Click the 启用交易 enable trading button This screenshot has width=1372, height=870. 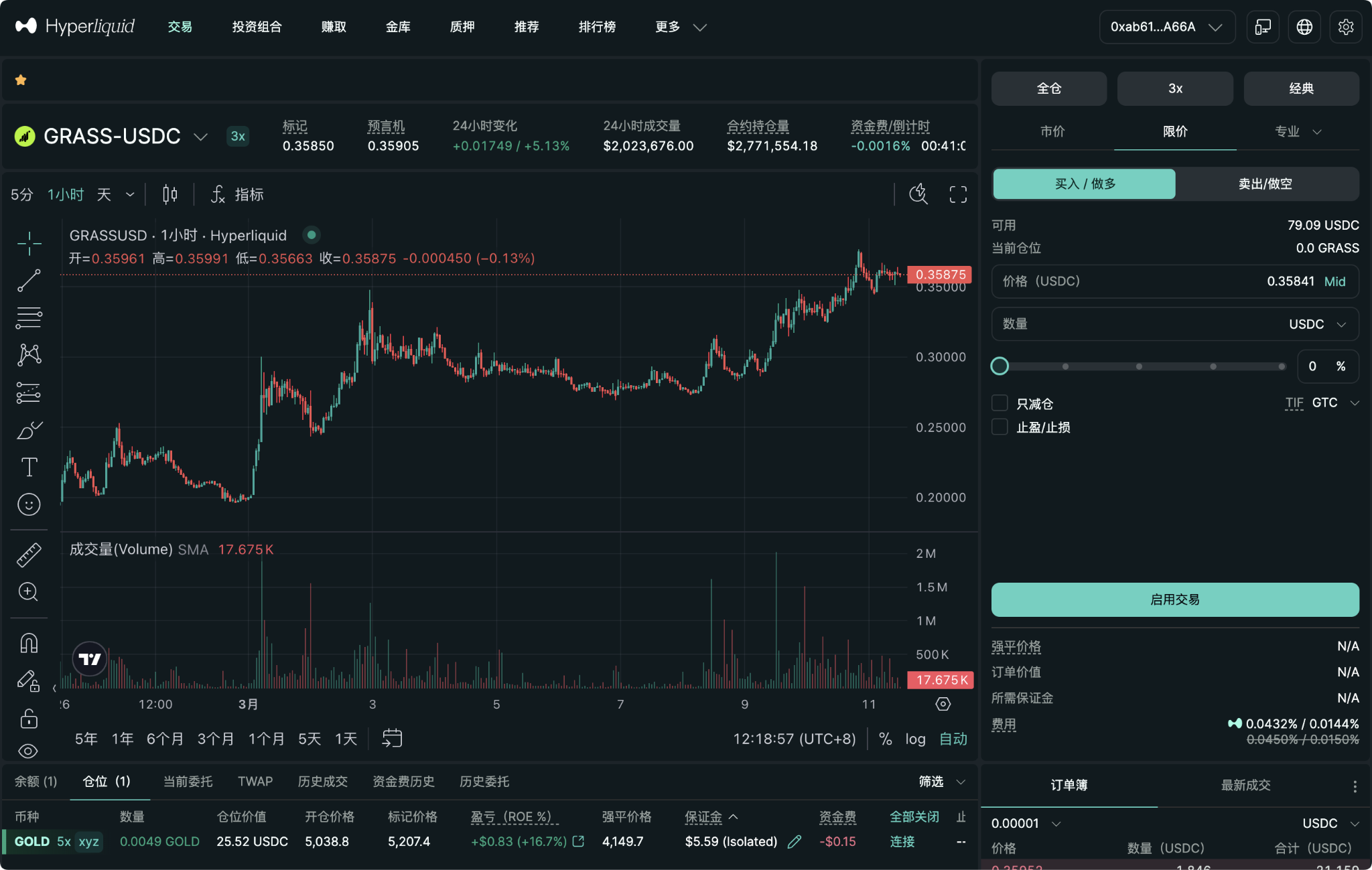(x=1174, y=599)
